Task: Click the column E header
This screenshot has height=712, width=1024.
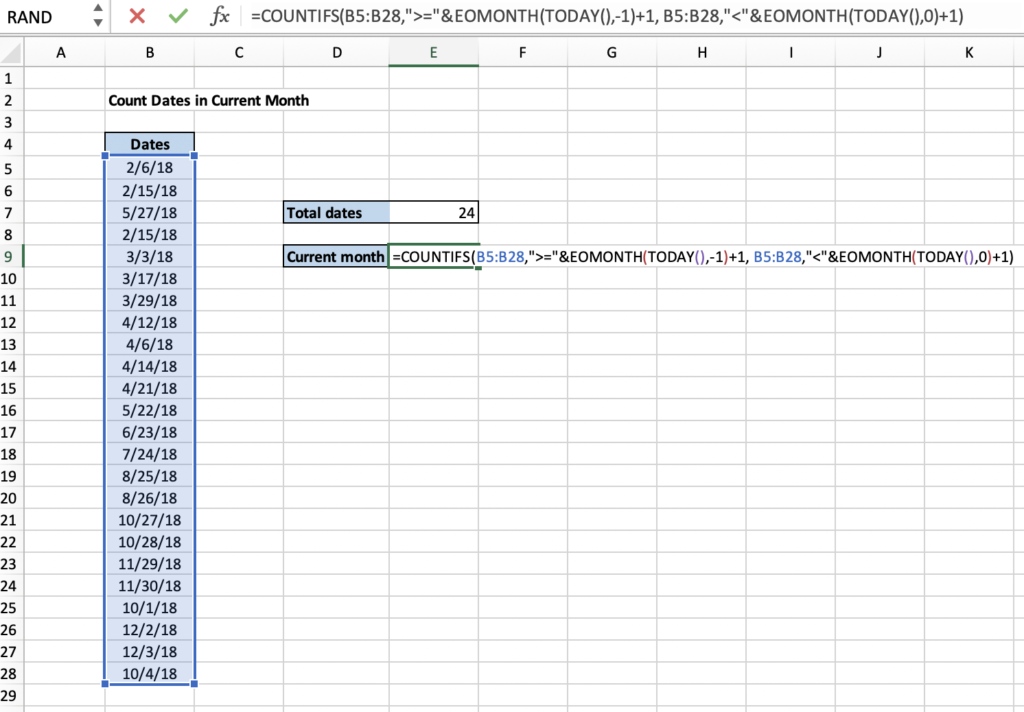Action: (433, 50)
